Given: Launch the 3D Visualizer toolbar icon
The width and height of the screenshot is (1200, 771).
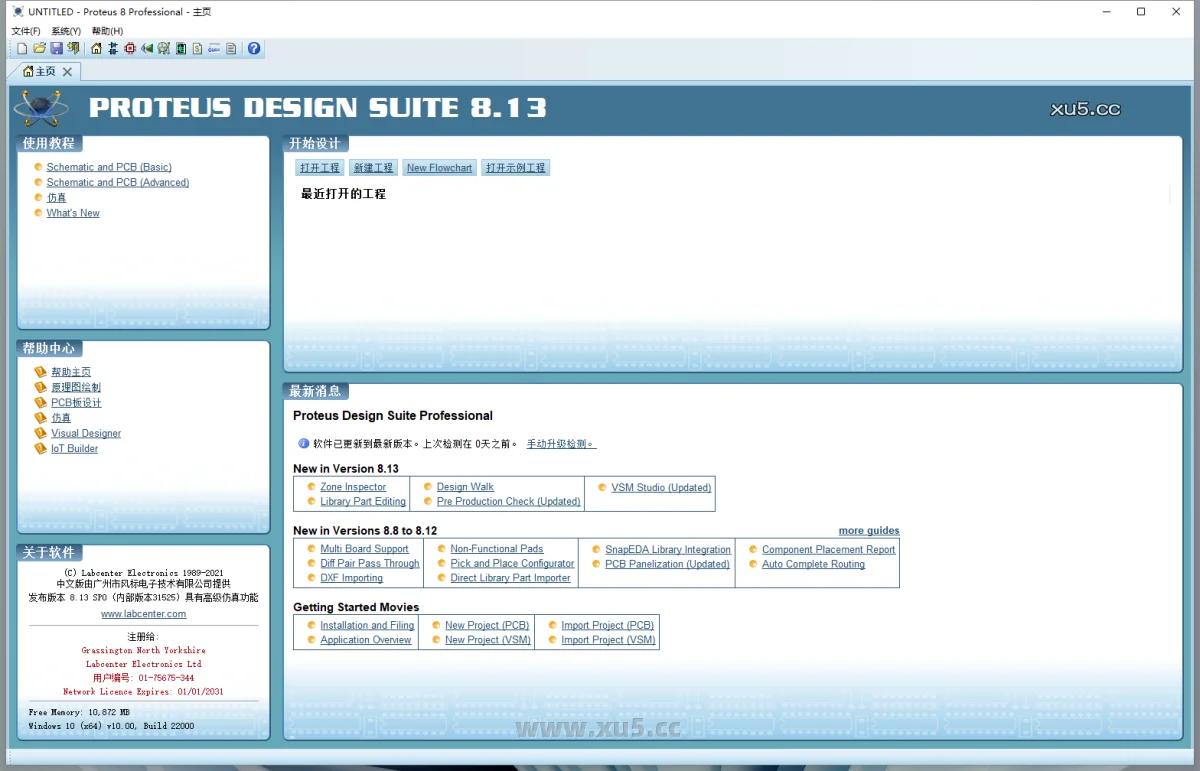Looking at the screenshot, I should coord(147,48).
